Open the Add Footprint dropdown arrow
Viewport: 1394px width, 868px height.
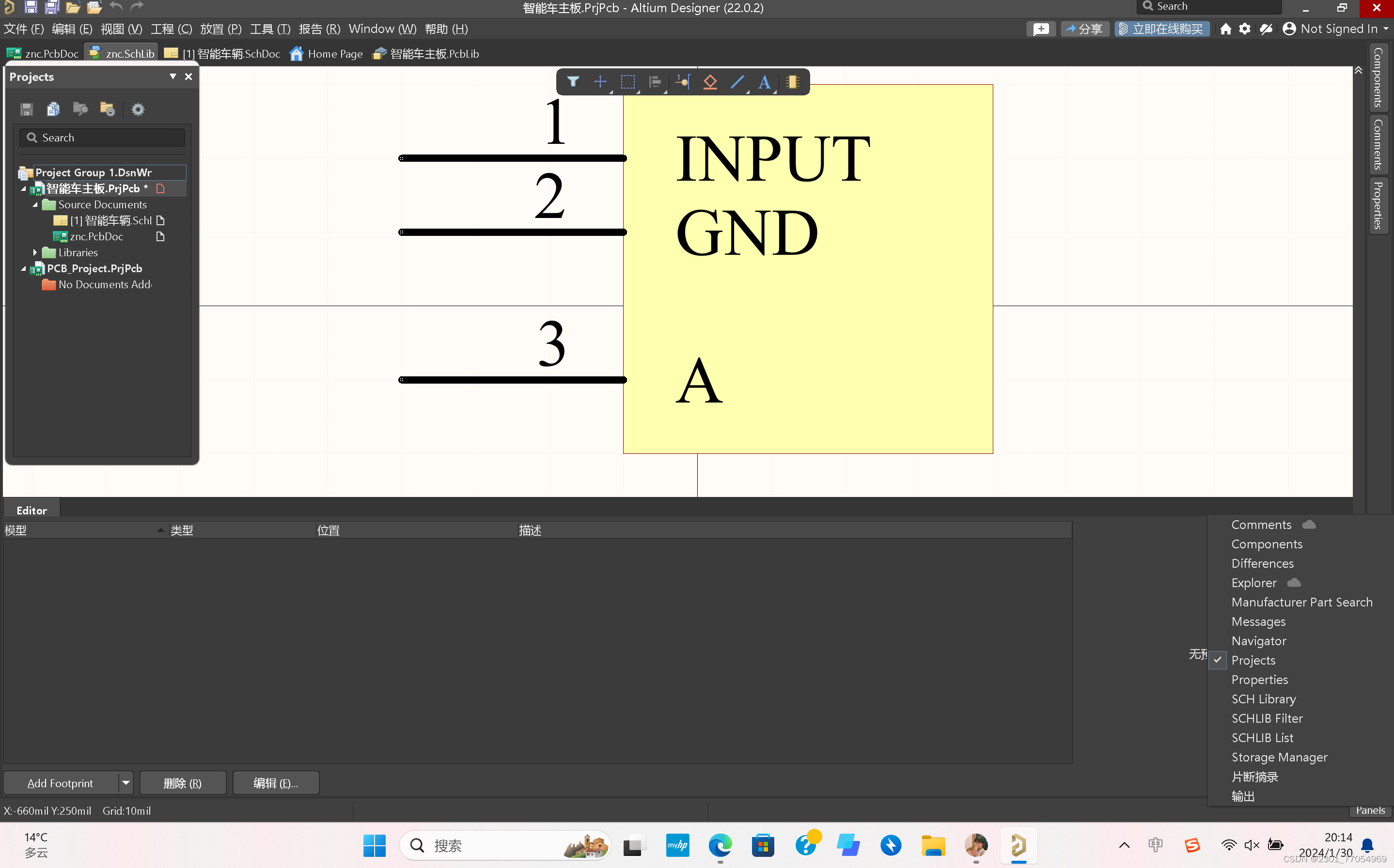pyautogui.click(x=125, y=782)
